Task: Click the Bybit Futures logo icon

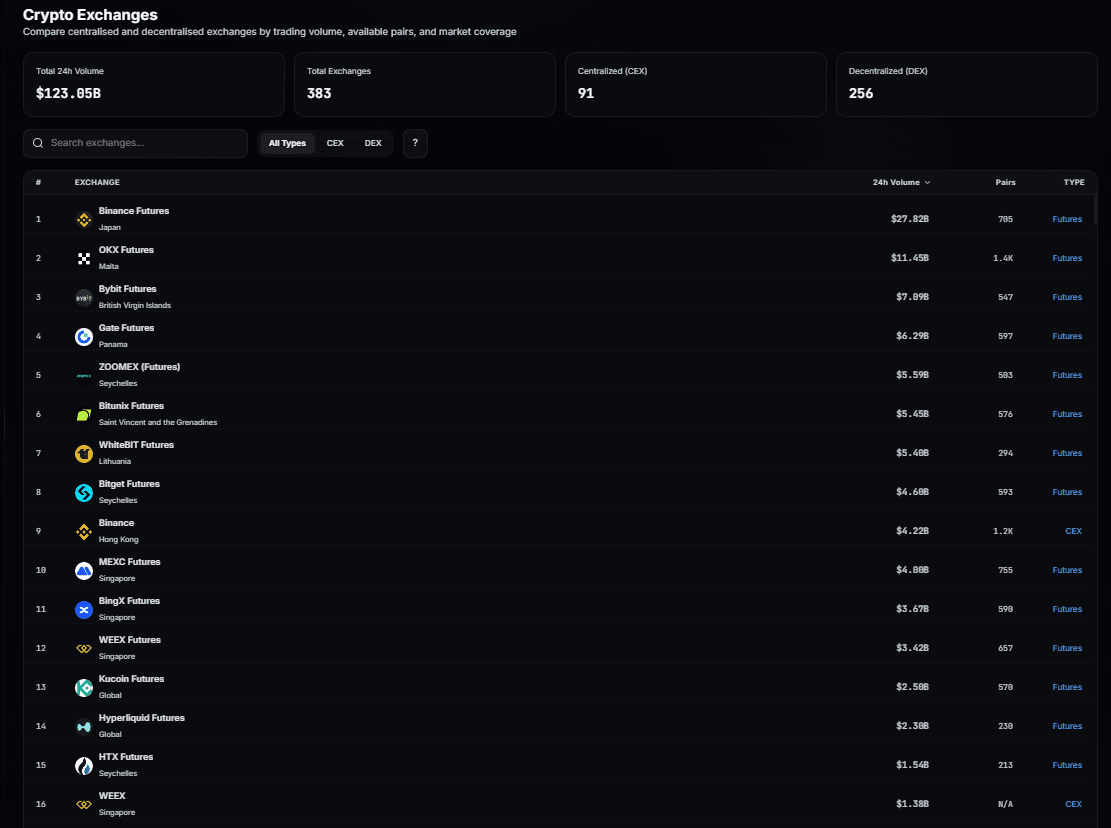Action: click(x=84, y=297)
